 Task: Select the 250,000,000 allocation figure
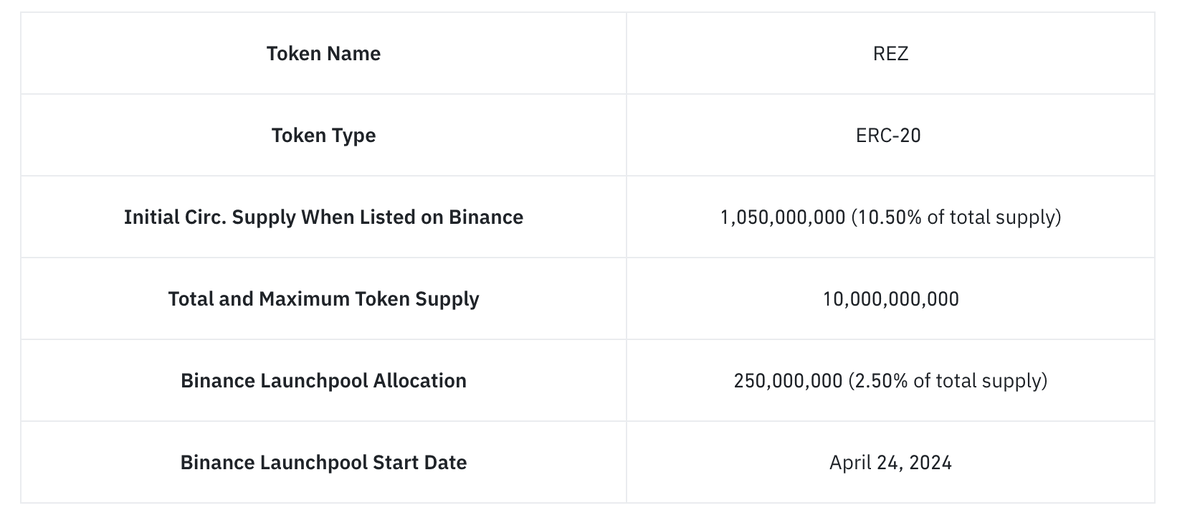788,381
